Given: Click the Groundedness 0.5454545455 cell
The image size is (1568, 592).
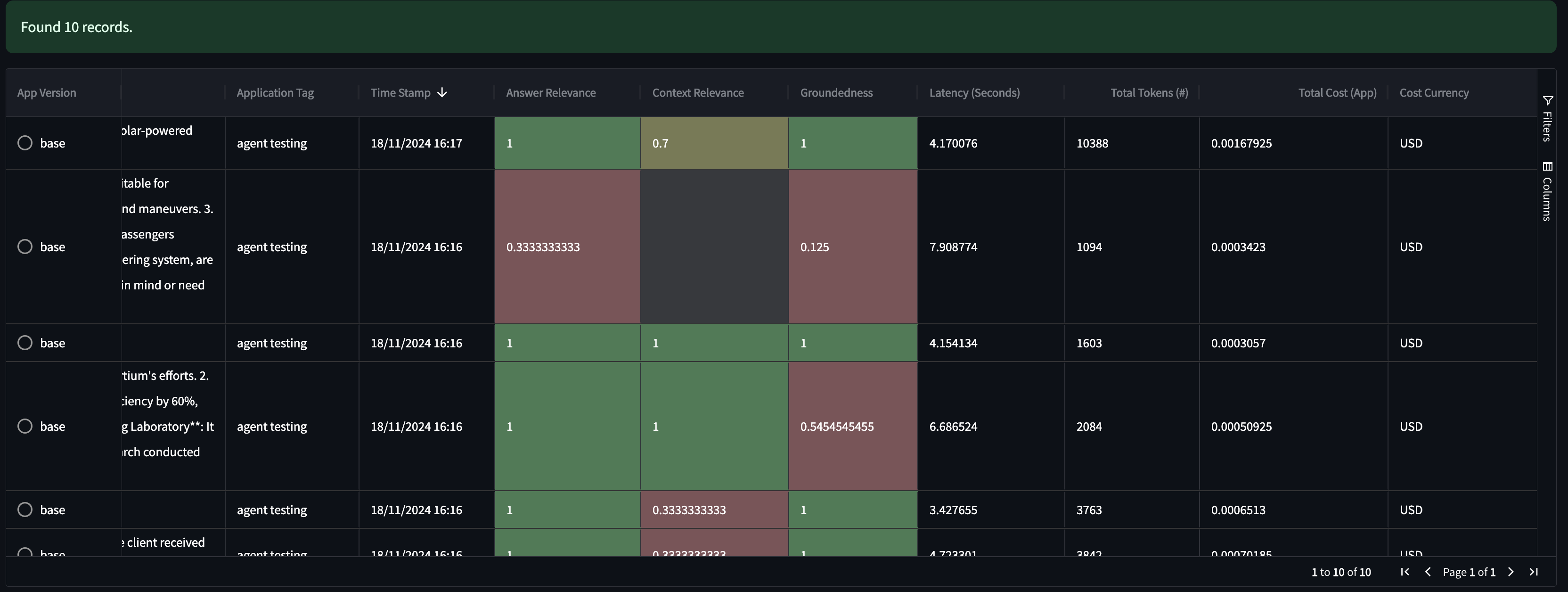Looking at the screenshot, I should click(852, 427).
